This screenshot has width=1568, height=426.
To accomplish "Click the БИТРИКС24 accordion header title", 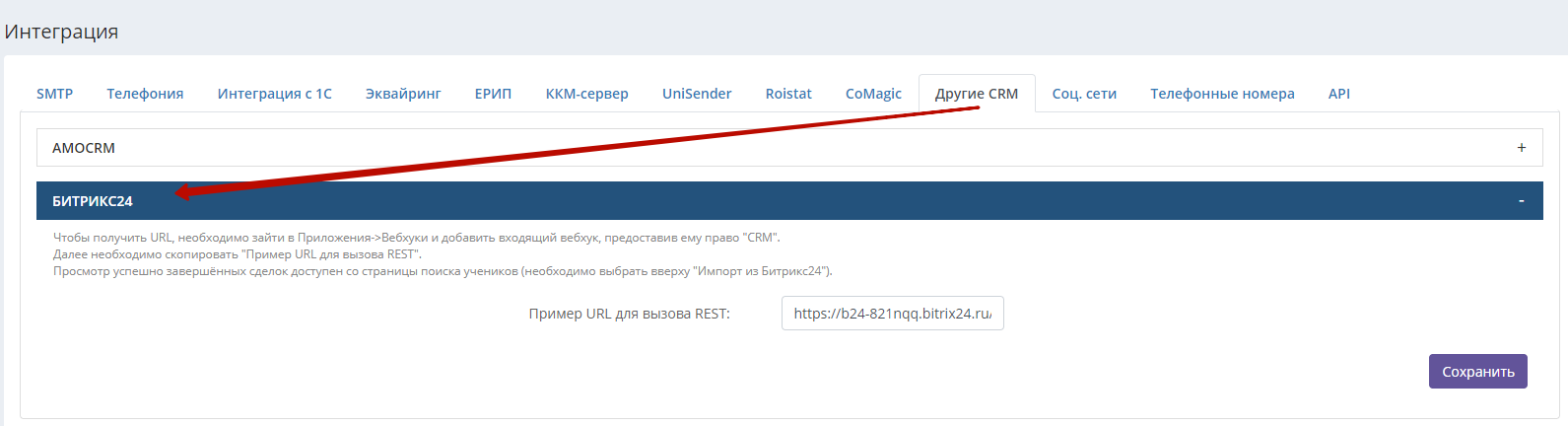I will pyautogui.click(x=93, y=201).
